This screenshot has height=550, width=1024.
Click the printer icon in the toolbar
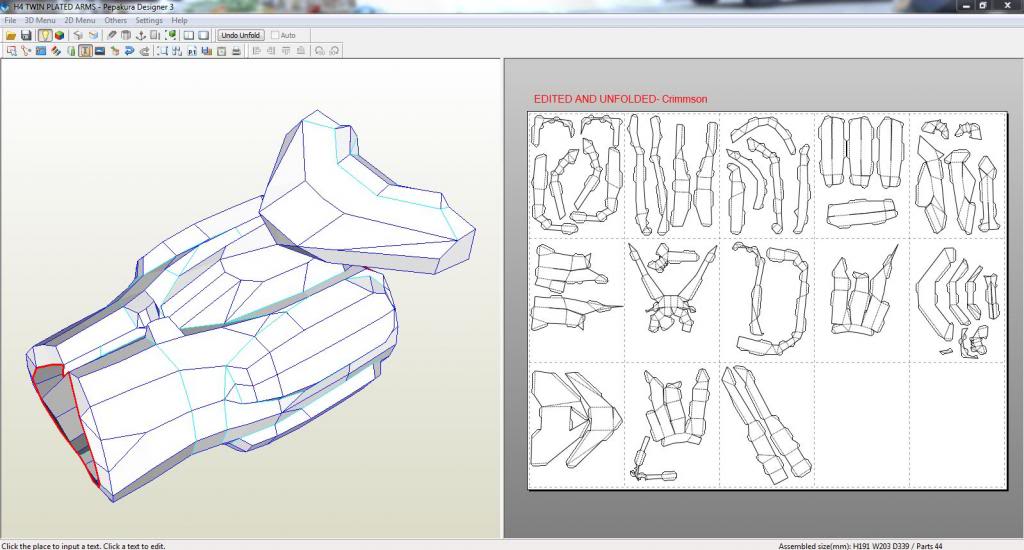pyautogui.click(x=237, y=50)
